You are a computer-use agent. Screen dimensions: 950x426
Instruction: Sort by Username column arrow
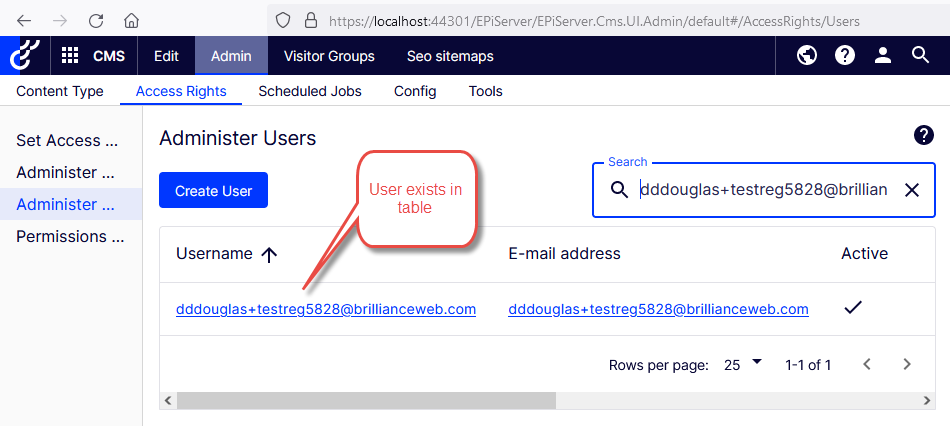[x=269, y=254]
